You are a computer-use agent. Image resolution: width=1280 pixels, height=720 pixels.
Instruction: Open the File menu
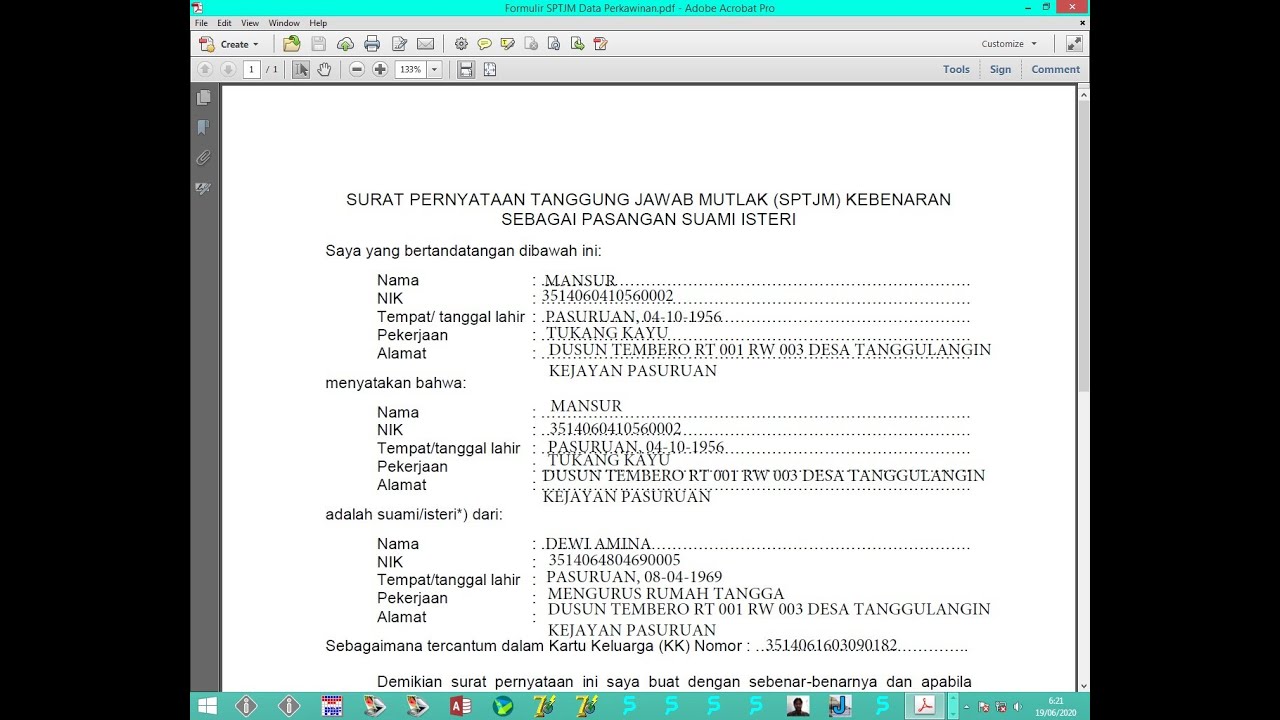click(202, 23)
